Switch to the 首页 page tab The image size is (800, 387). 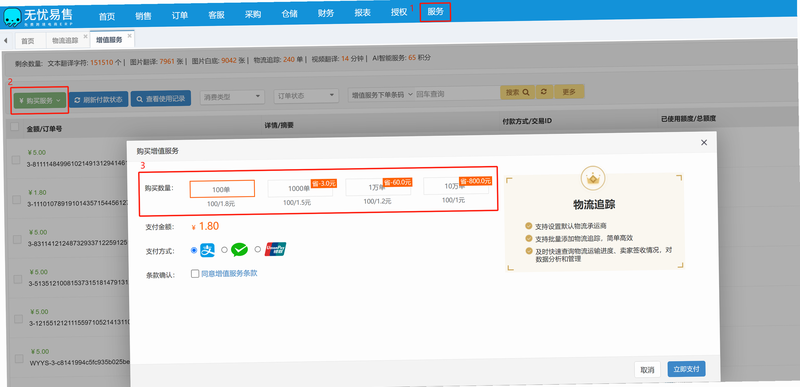point(28,41)
